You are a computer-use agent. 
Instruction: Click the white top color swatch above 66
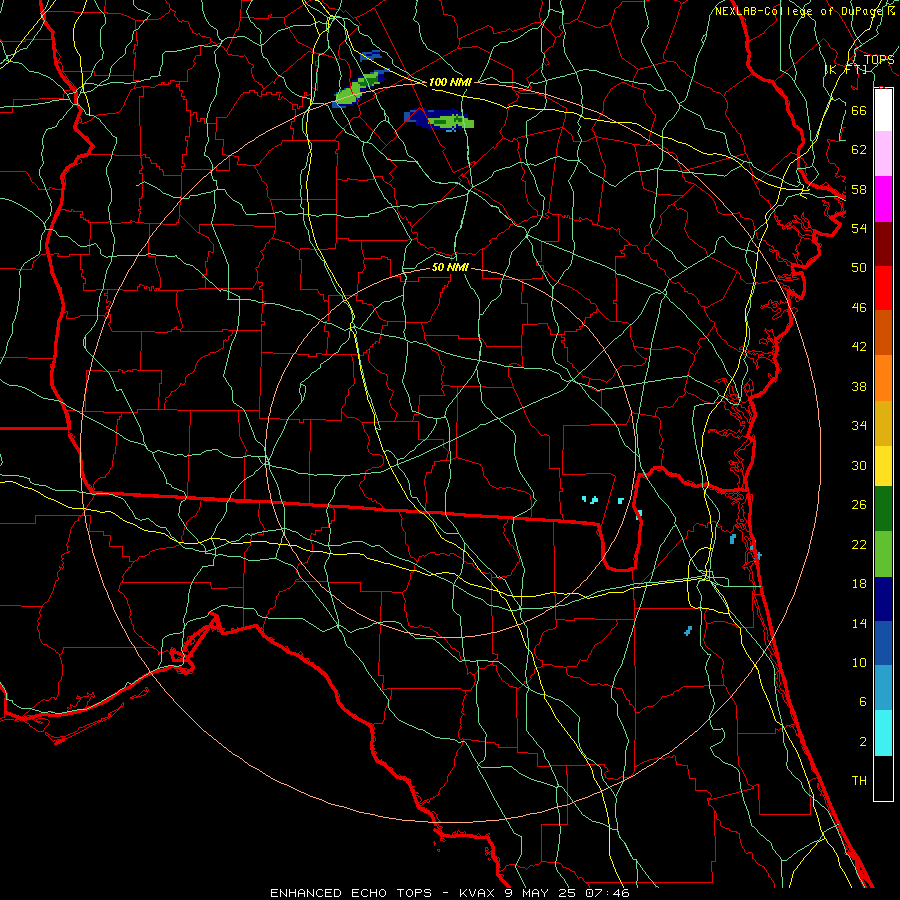883,110
